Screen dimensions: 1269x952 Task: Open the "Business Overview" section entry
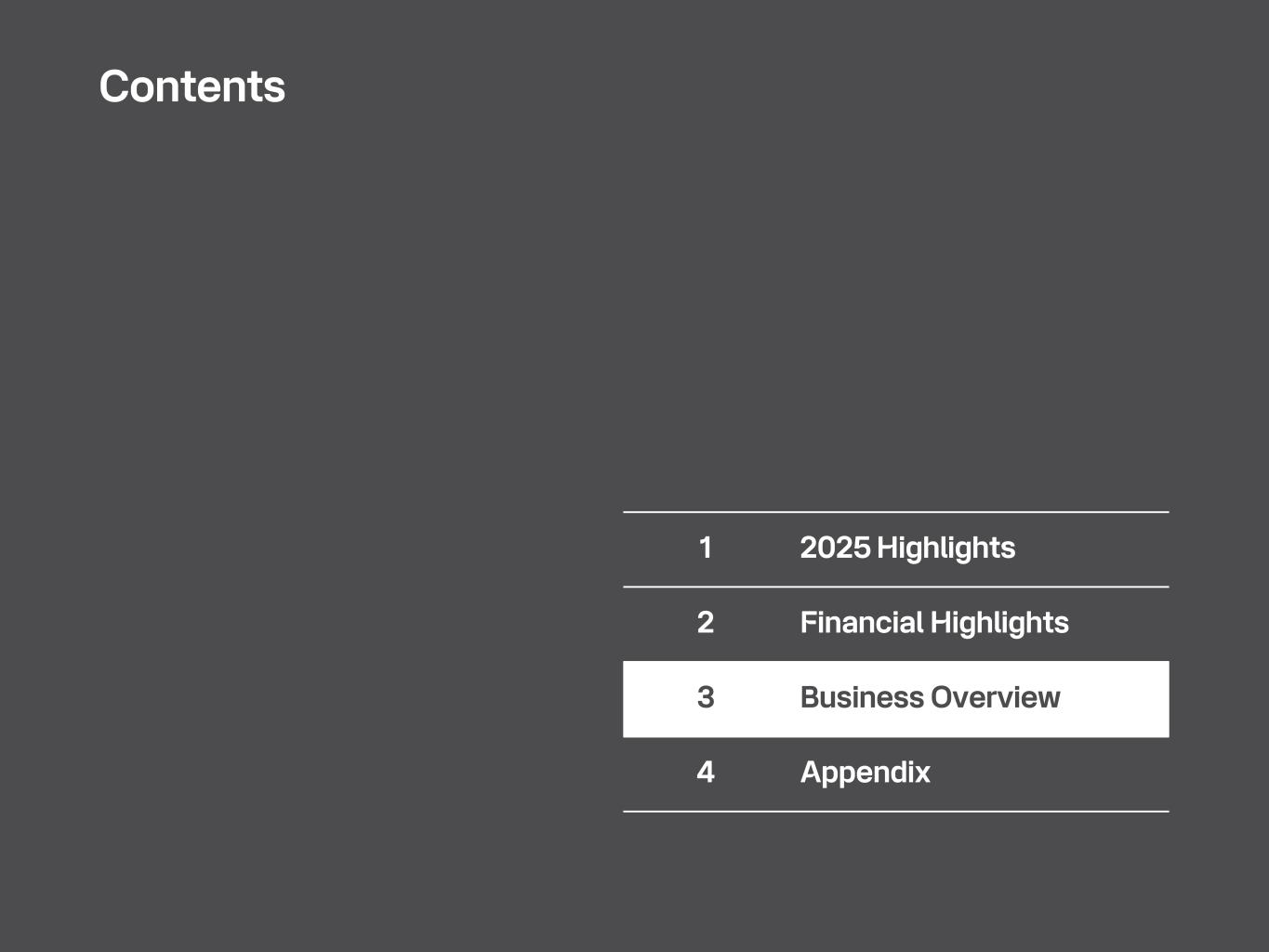(x=929, y=697)
